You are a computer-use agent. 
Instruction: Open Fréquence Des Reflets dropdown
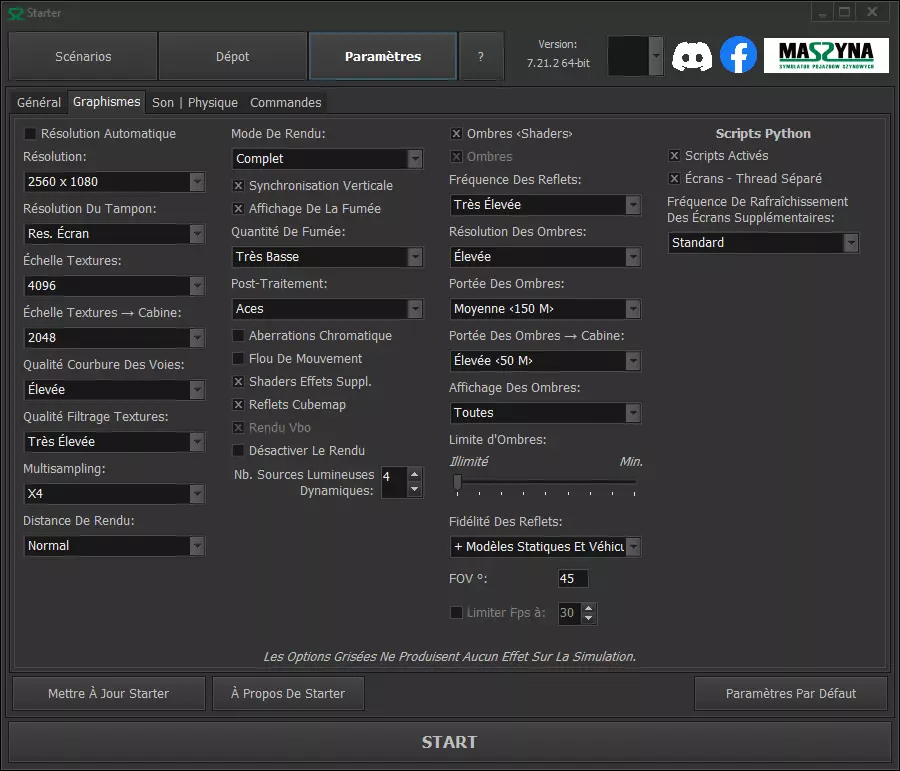545,205
